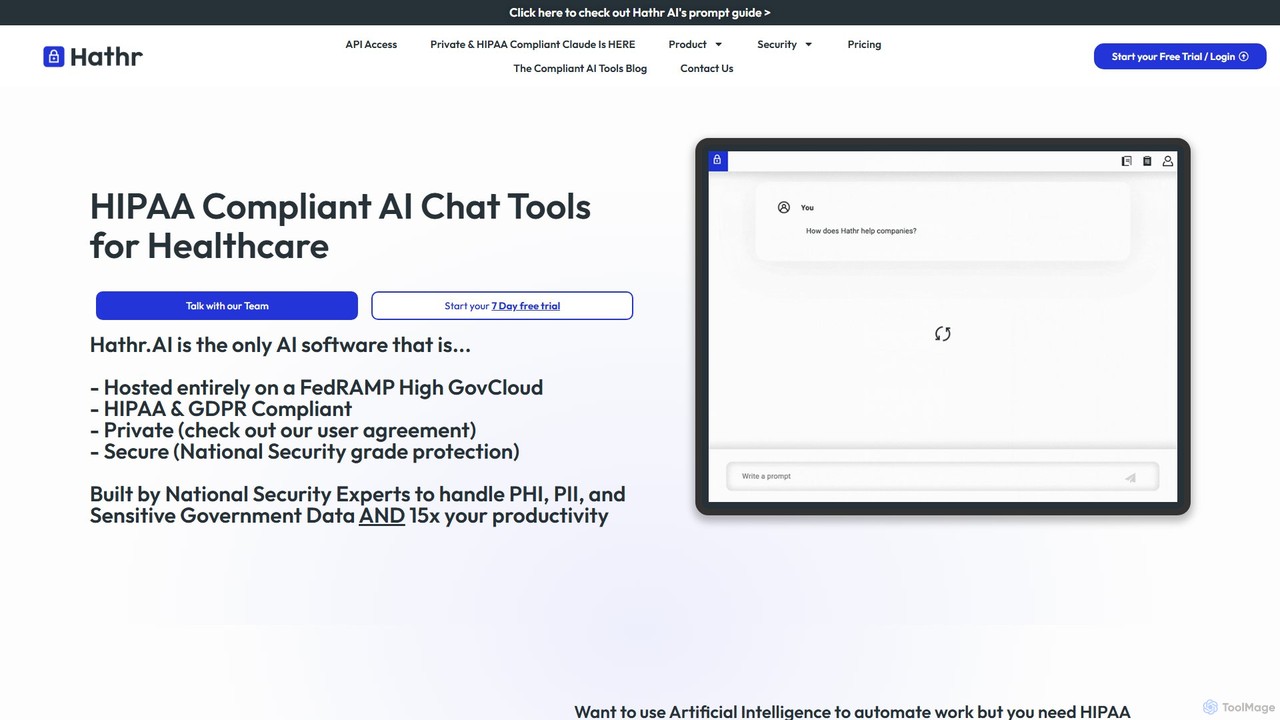Image resolution: width=1280 pixels, height=720 pixels.
Task: Click the blue lock icon in demo window
Action: pyautogui.click(x=717, y=160)
